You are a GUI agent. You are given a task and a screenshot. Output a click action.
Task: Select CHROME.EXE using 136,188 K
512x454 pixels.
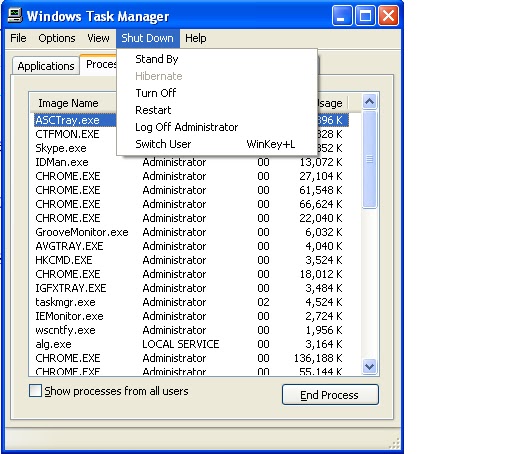[191, 358]
